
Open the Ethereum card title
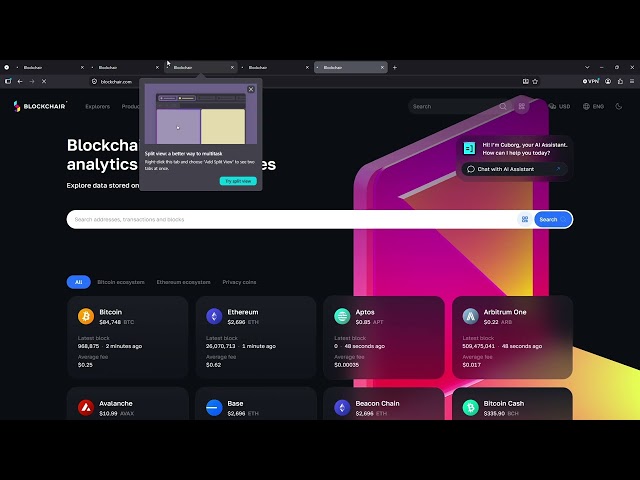coord(243,312)
